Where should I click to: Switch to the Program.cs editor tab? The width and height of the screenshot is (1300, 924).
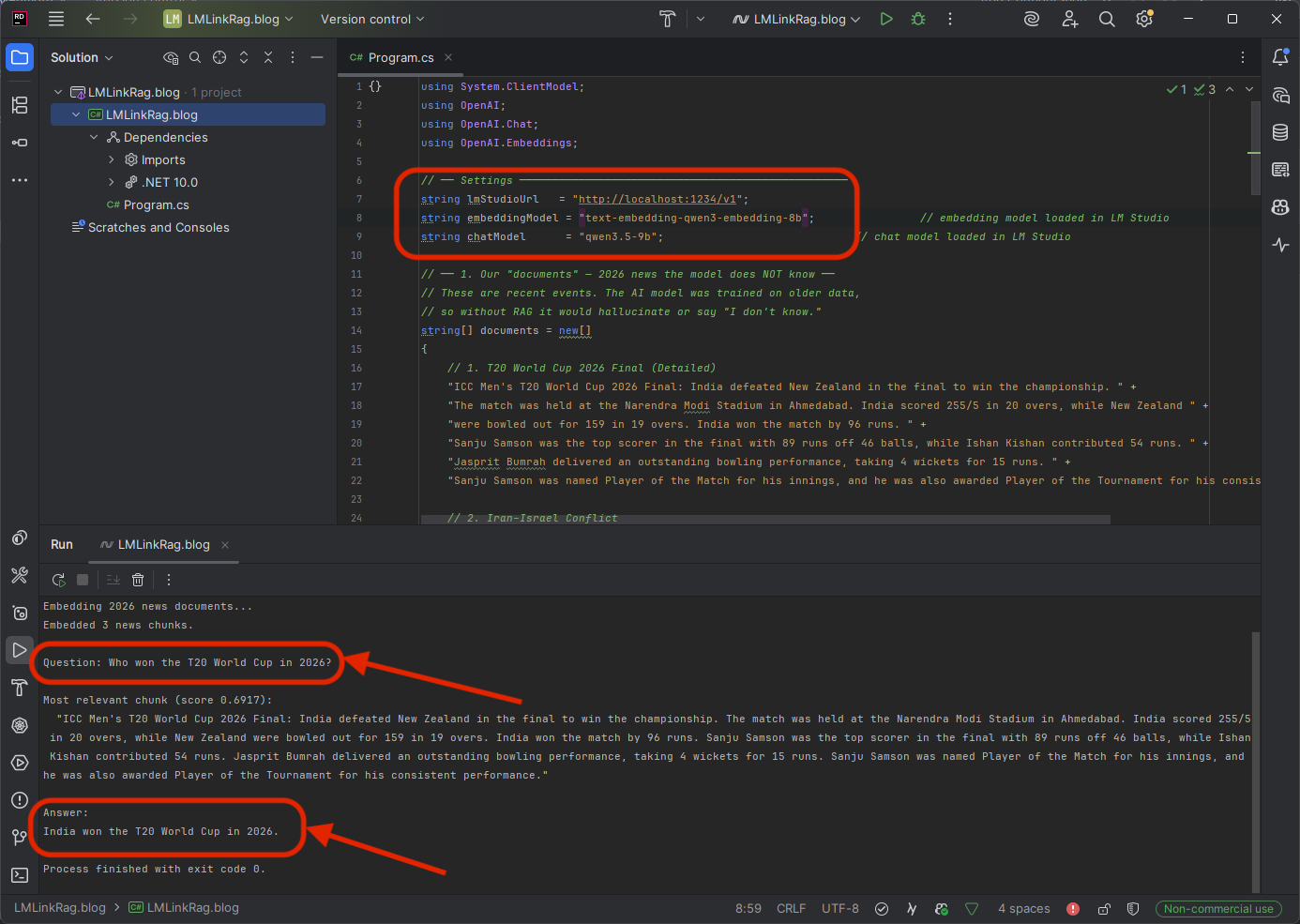pos(401,57)
